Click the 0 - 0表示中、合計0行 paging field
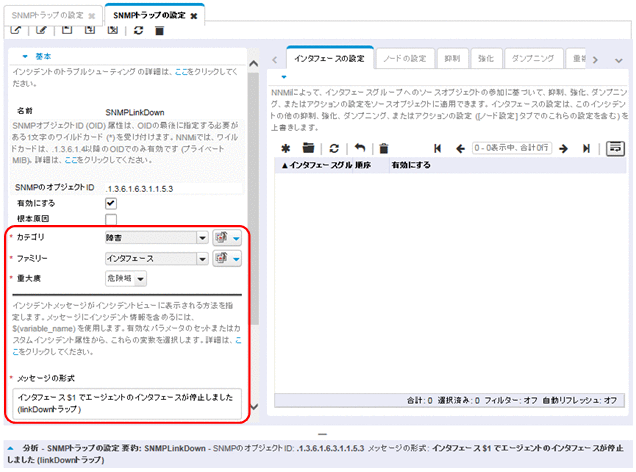This screenshot has height=472, width=636. pyautogui.click(x=512, y=148)
